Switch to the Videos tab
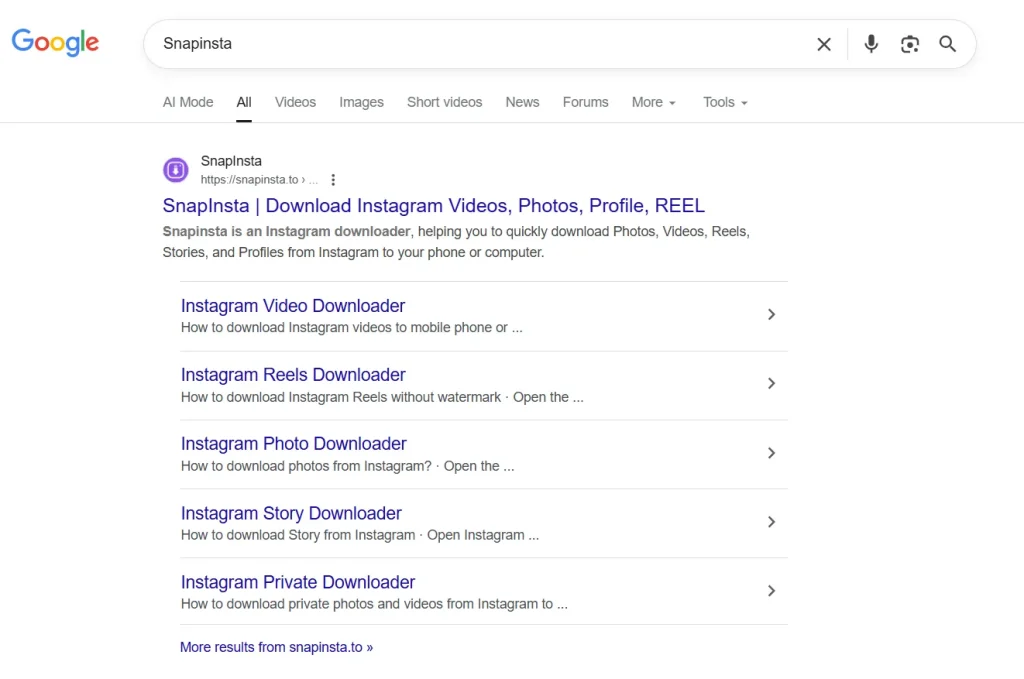Image resolution: width=1024 pixels, height=679 pixels. coord(295,103)
